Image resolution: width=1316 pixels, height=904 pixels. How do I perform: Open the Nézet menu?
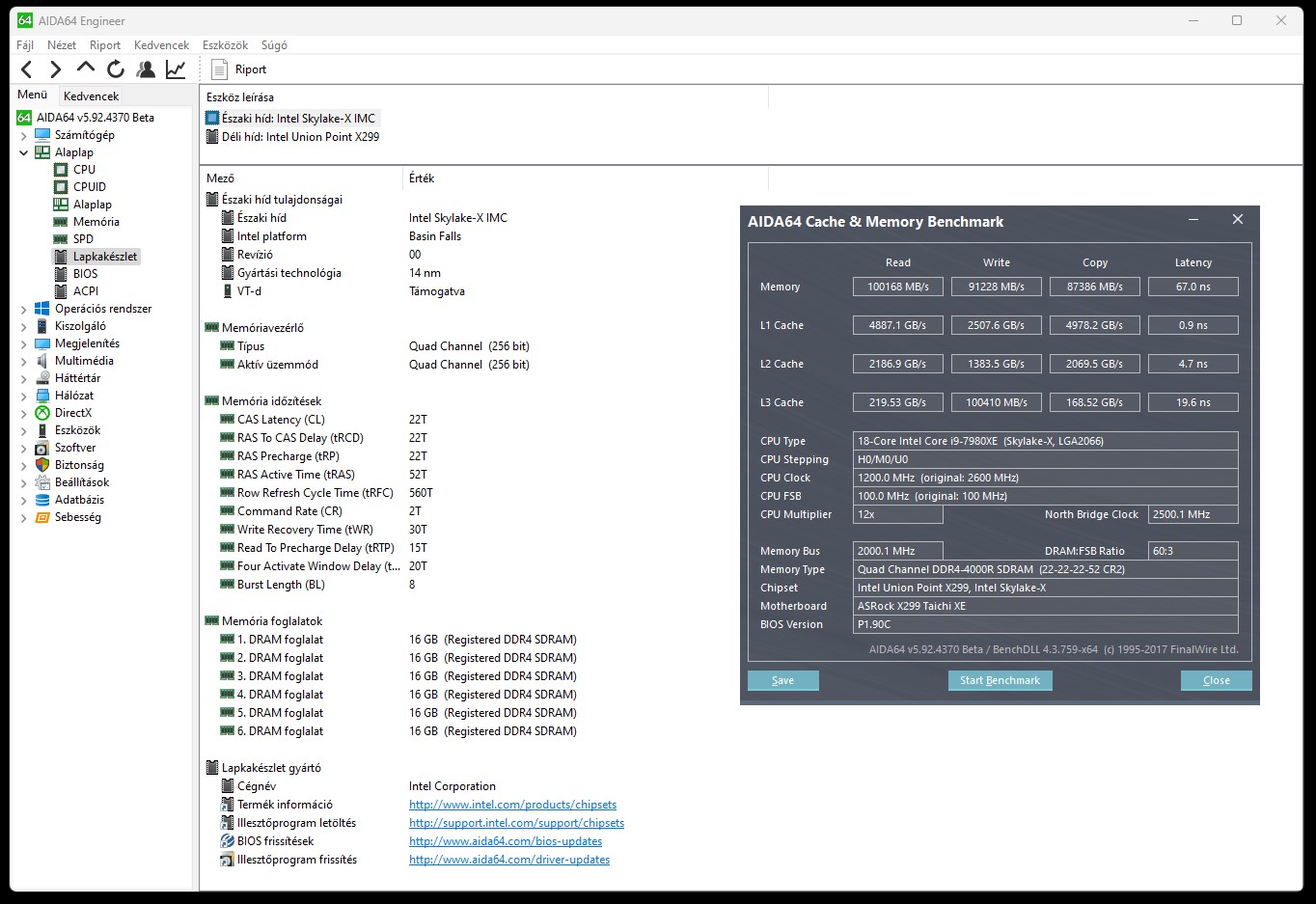[x=62, y=45]
